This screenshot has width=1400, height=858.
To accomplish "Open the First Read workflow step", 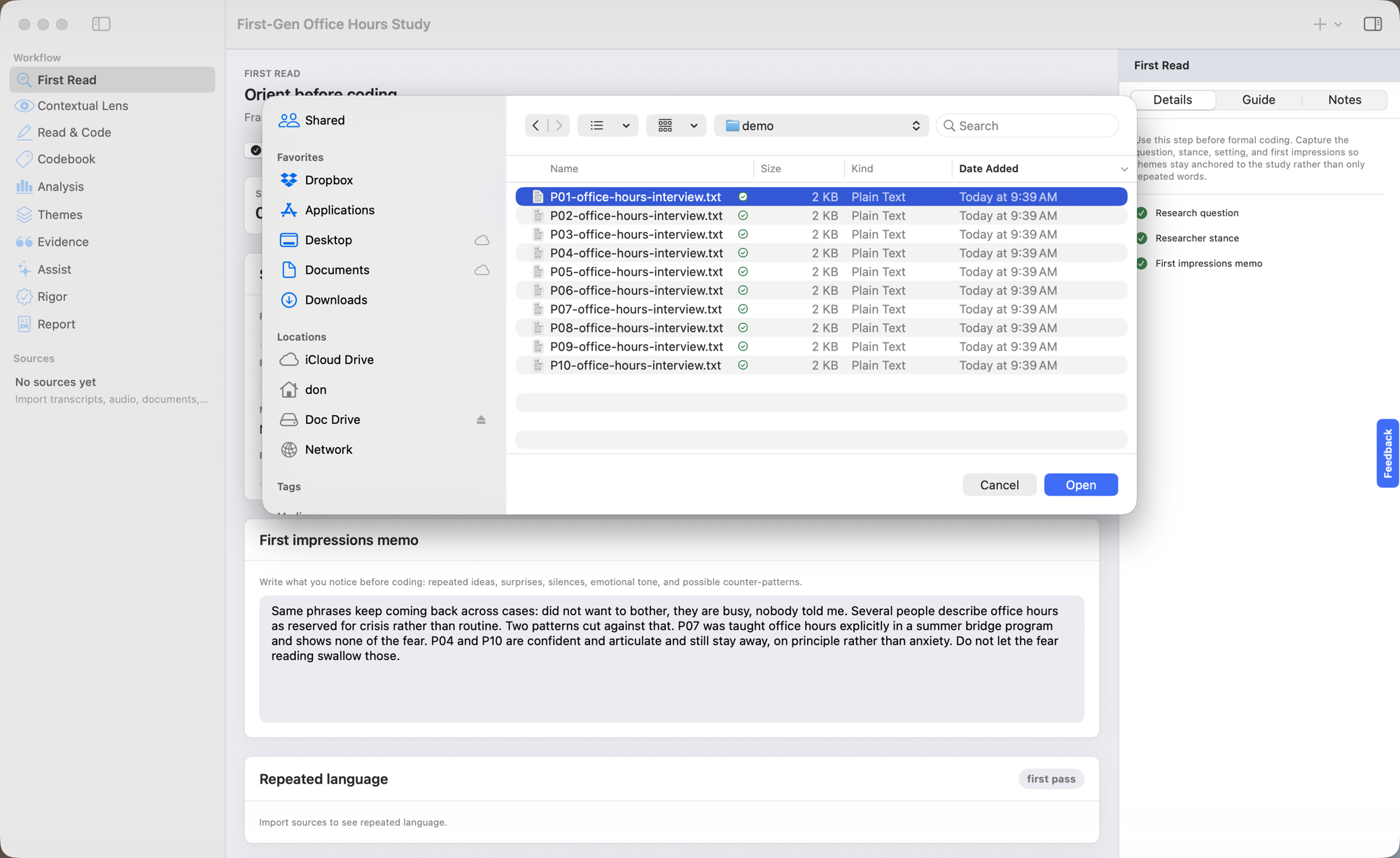I will click(x=112, y=80).
